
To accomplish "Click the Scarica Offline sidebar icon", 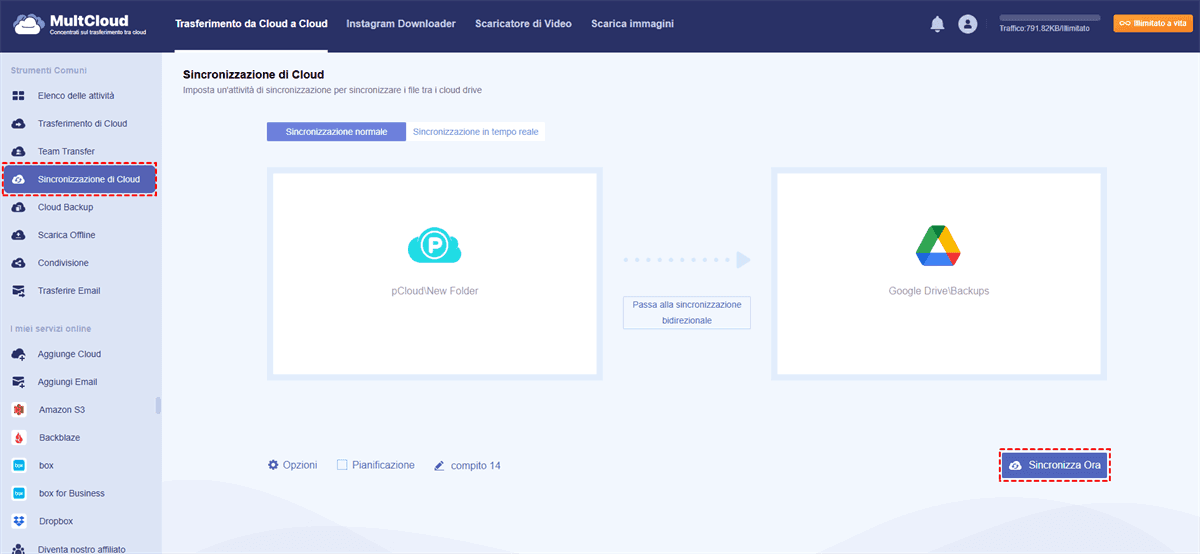I will tap(18, 236).
